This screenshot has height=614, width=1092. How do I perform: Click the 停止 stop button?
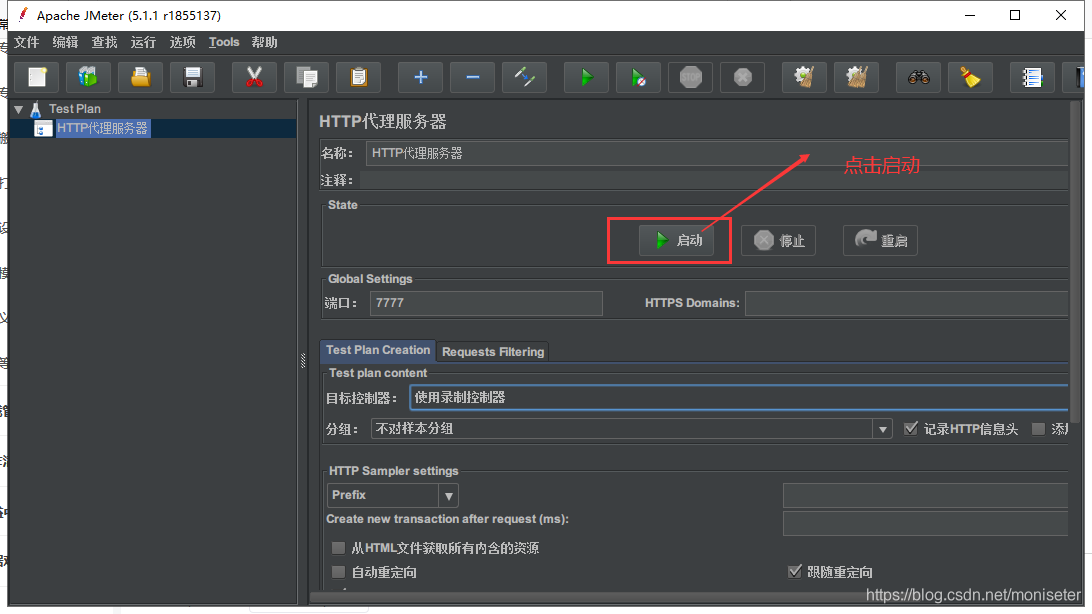coord(779,240)
